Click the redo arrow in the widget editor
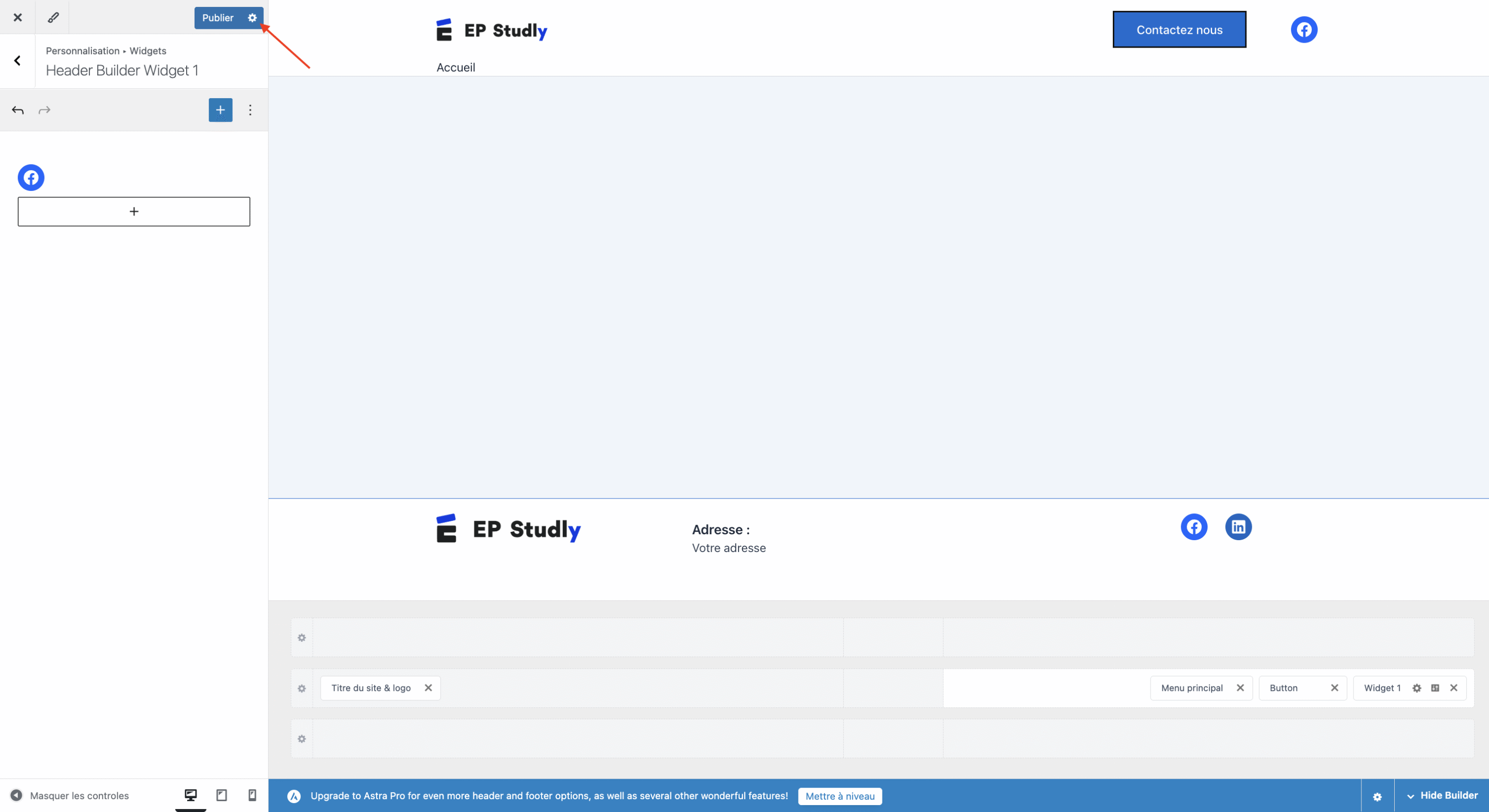This screenshot has height=812, width=1489. pyautogui.click(x=45, y=110)
